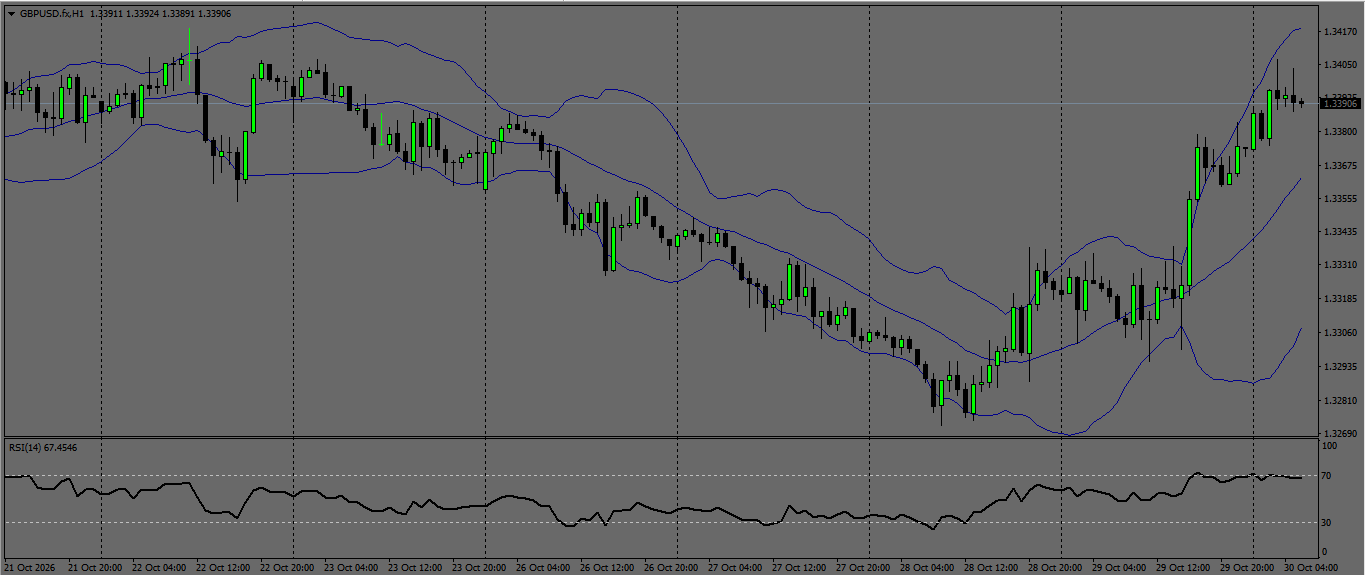Click the 29 Oct 12:00 time label
This screenshot has height=575, width=1365.
pyautogui.click(x=1182, y=567)
